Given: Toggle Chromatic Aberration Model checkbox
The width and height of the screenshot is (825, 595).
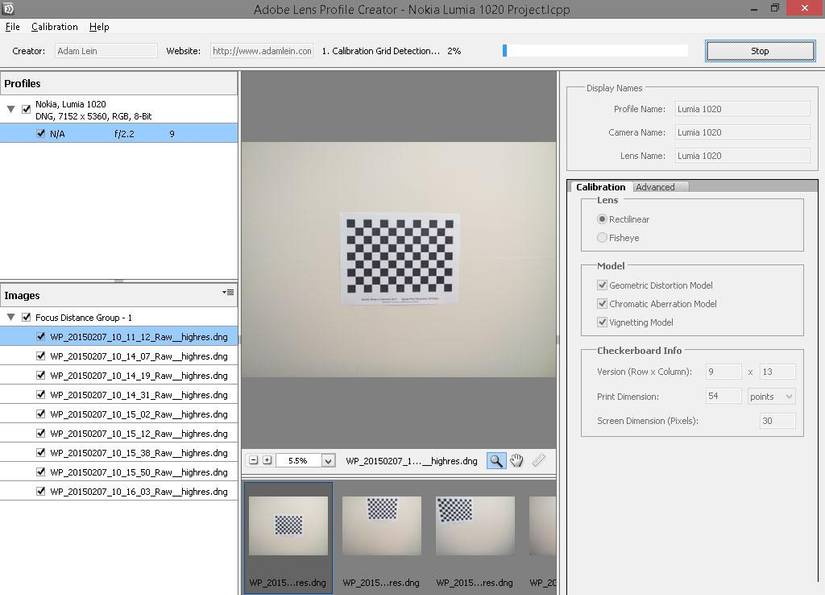Looking at the screenshot, I should click(x=602, y=304).
